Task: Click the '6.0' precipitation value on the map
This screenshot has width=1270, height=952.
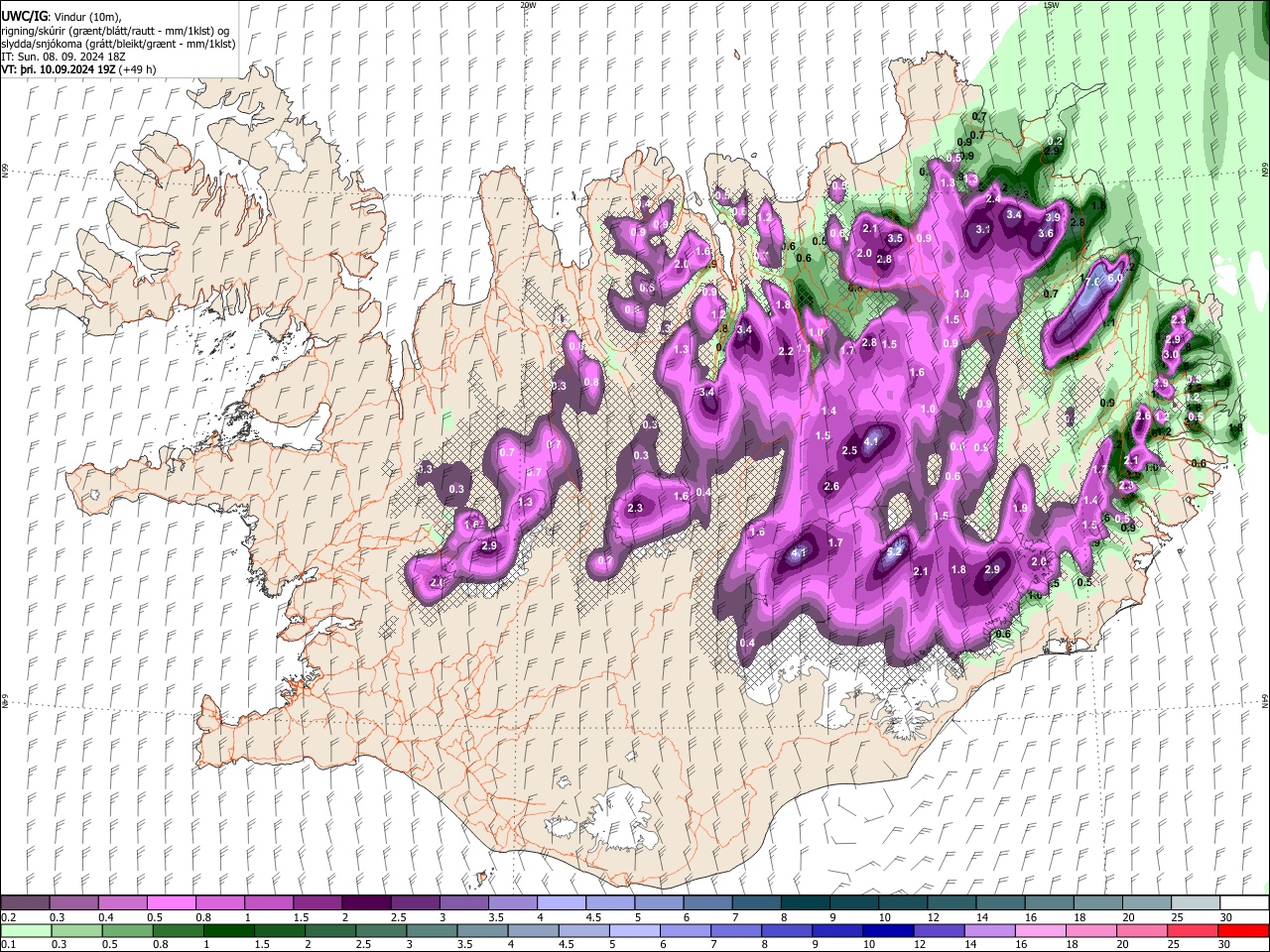Action: (x=1114, y=279)
